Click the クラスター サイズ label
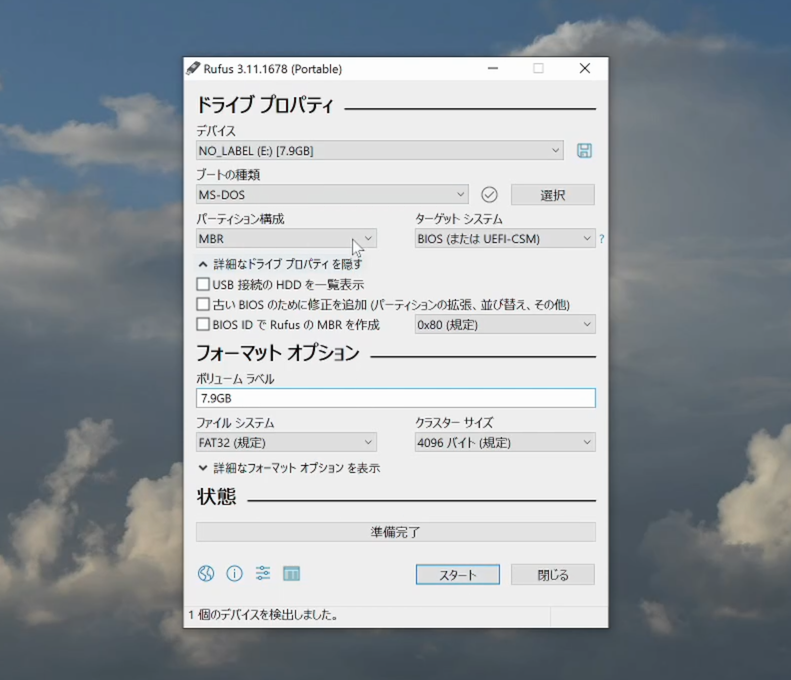This screenshot has width=791, height=680. point(454,423)
